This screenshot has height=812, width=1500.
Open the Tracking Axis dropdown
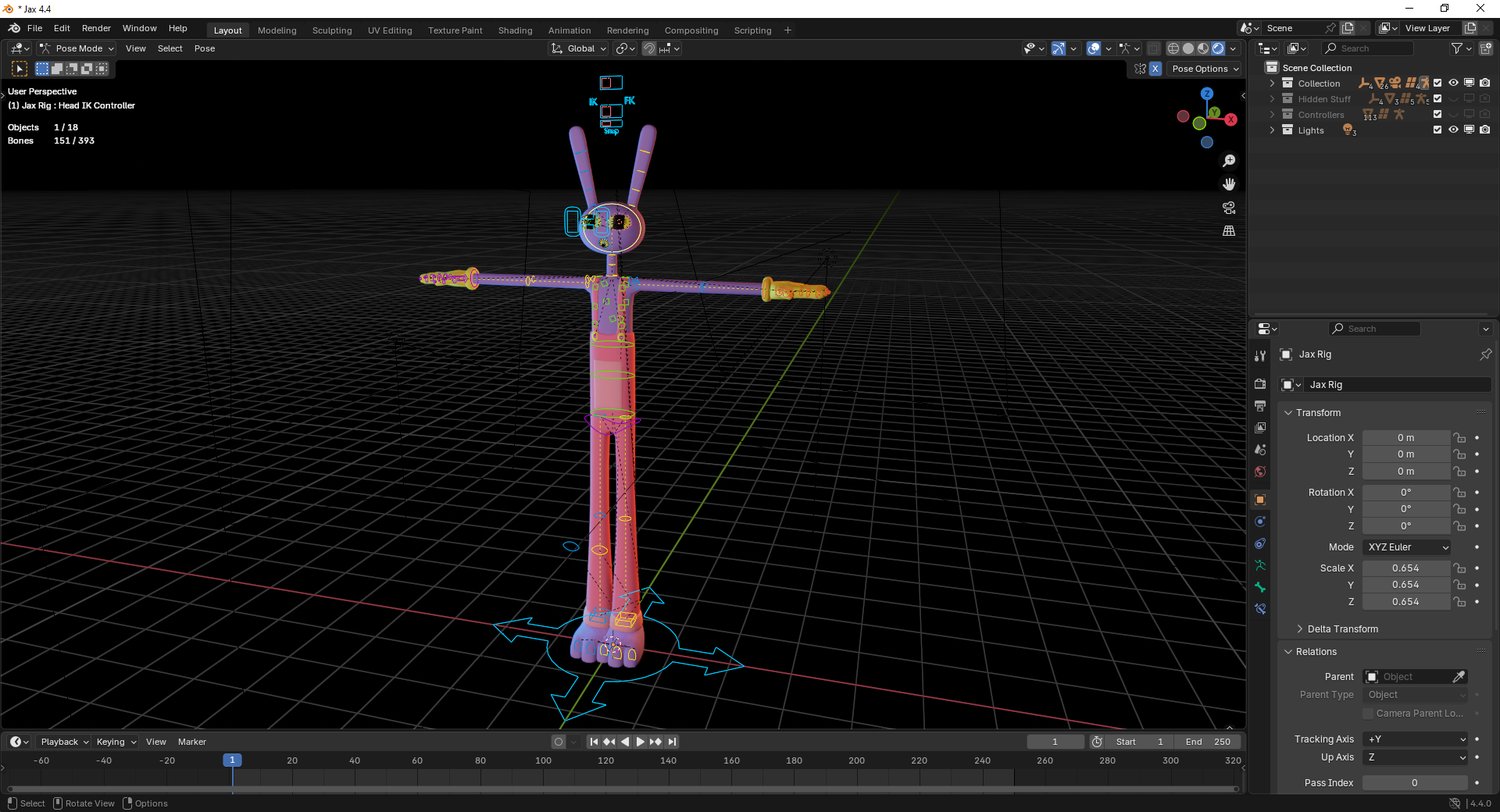[x=1415, y=740]
